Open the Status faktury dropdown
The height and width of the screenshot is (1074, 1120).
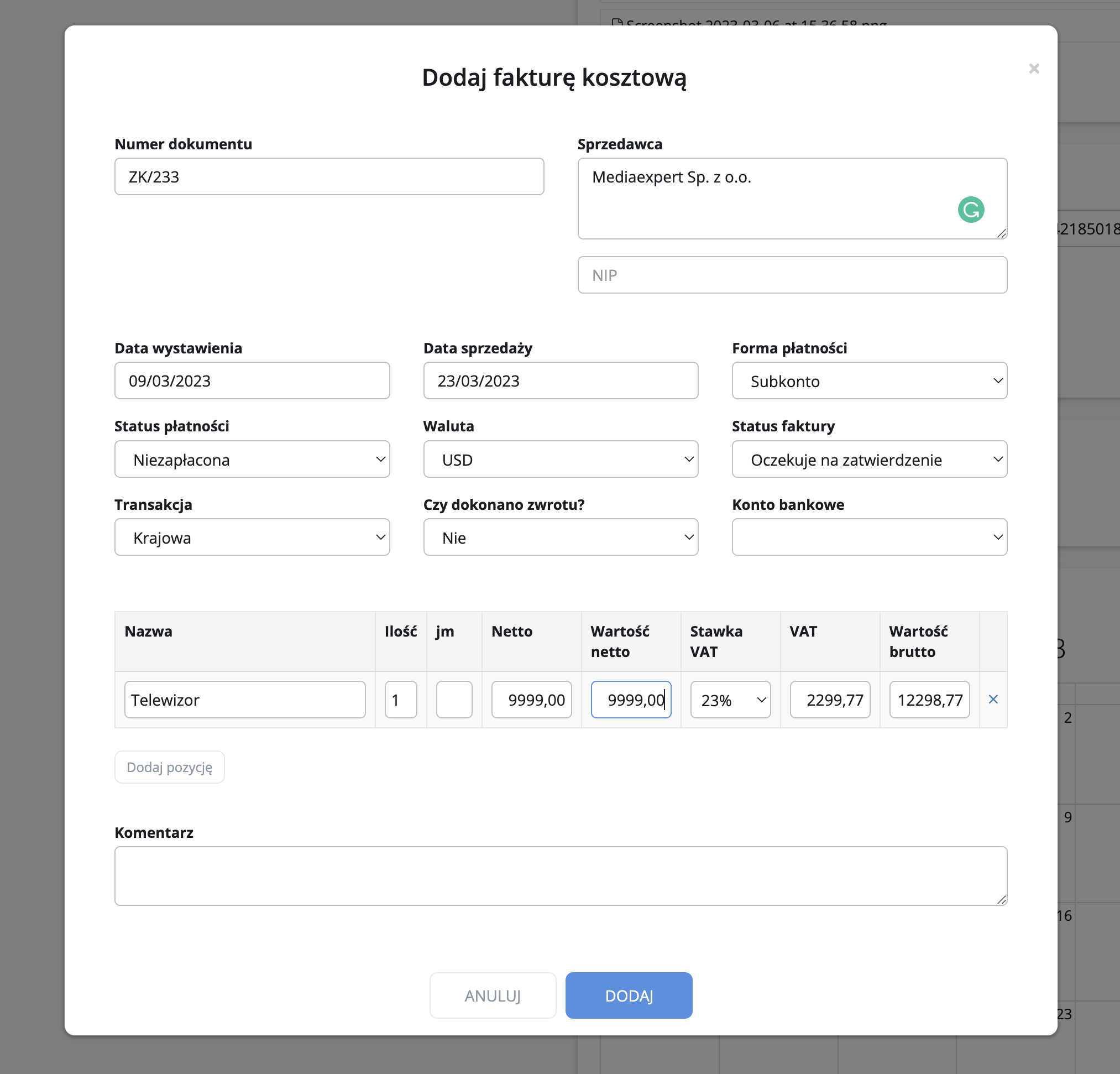tap(868, 459)
